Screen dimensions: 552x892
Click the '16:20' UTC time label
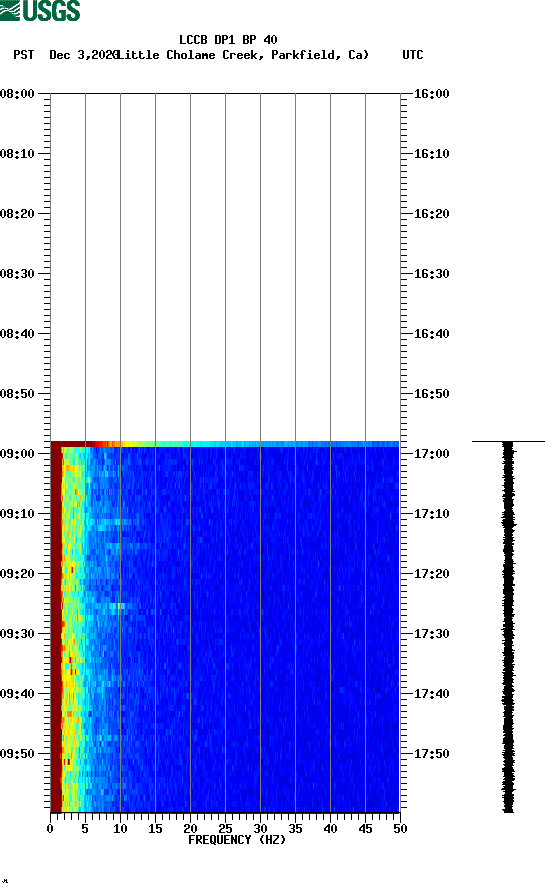(432, 214)
